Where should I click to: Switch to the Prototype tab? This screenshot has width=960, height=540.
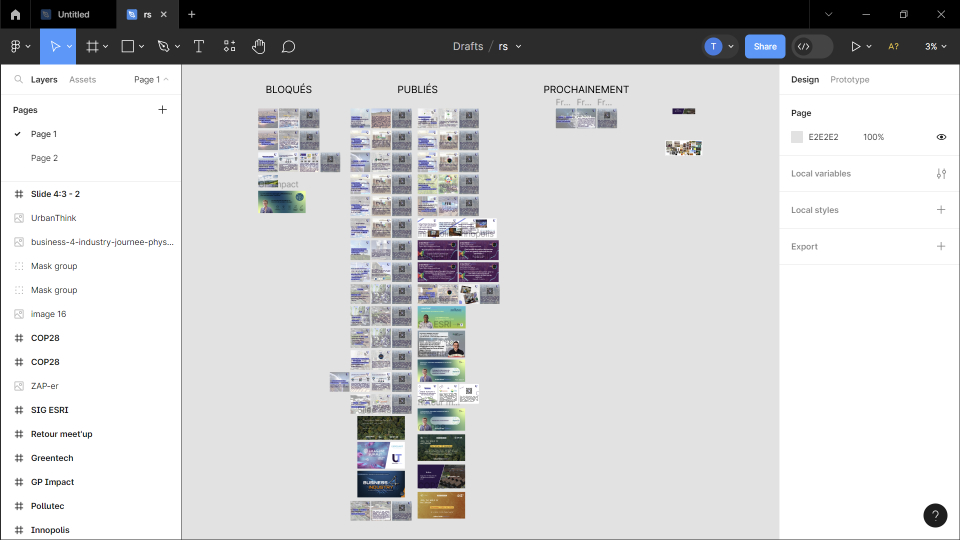point(849,79)
